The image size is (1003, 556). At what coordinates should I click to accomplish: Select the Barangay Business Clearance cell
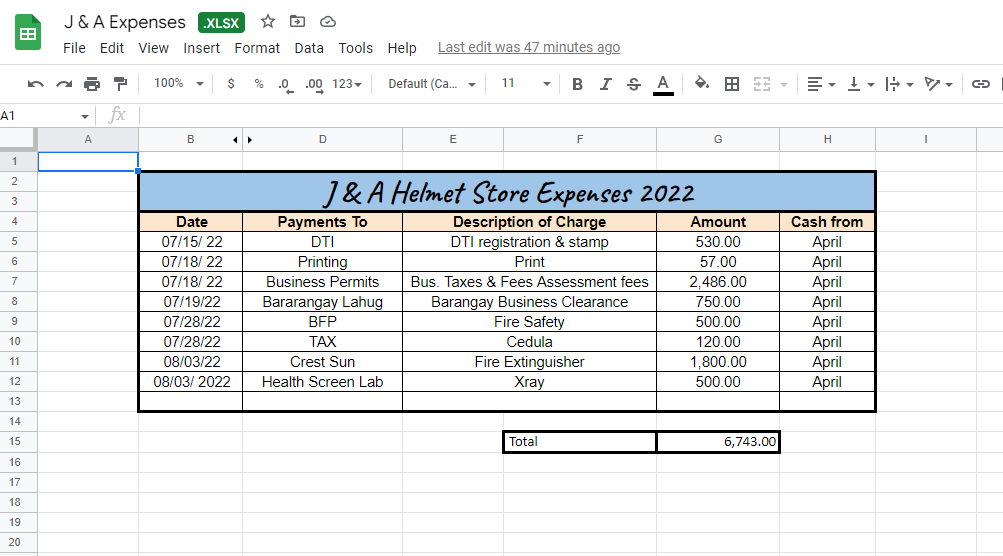[x=529, y=302]
